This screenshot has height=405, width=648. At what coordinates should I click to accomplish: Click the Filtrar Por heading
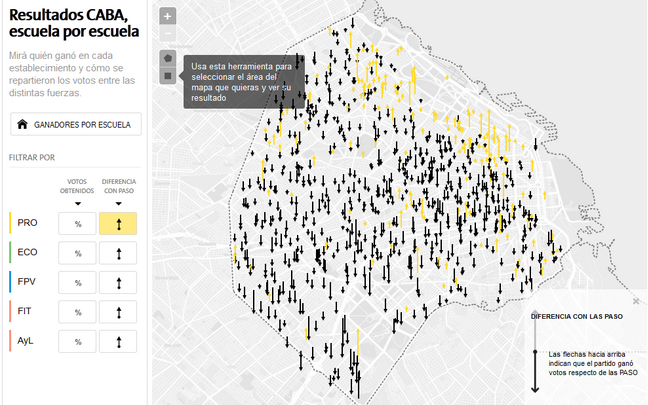[x=32, y=157]
